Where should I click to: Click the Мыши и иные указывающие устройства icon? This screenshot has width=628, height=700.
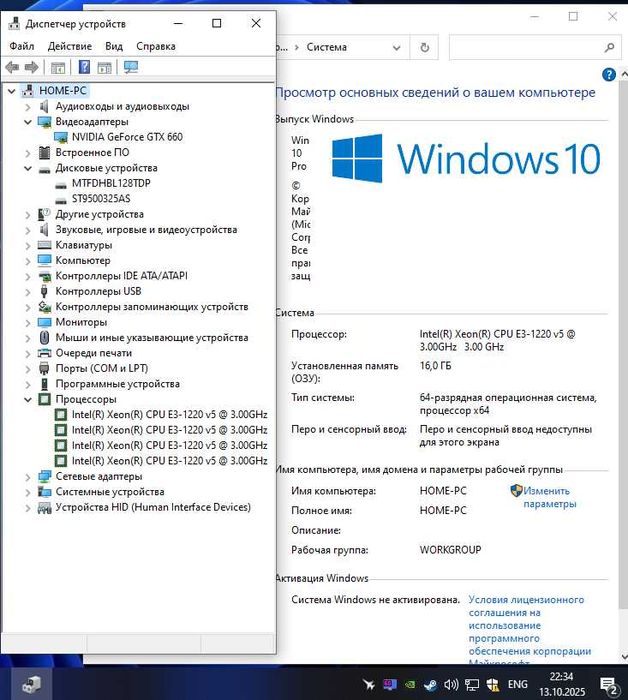coord(44,338)
